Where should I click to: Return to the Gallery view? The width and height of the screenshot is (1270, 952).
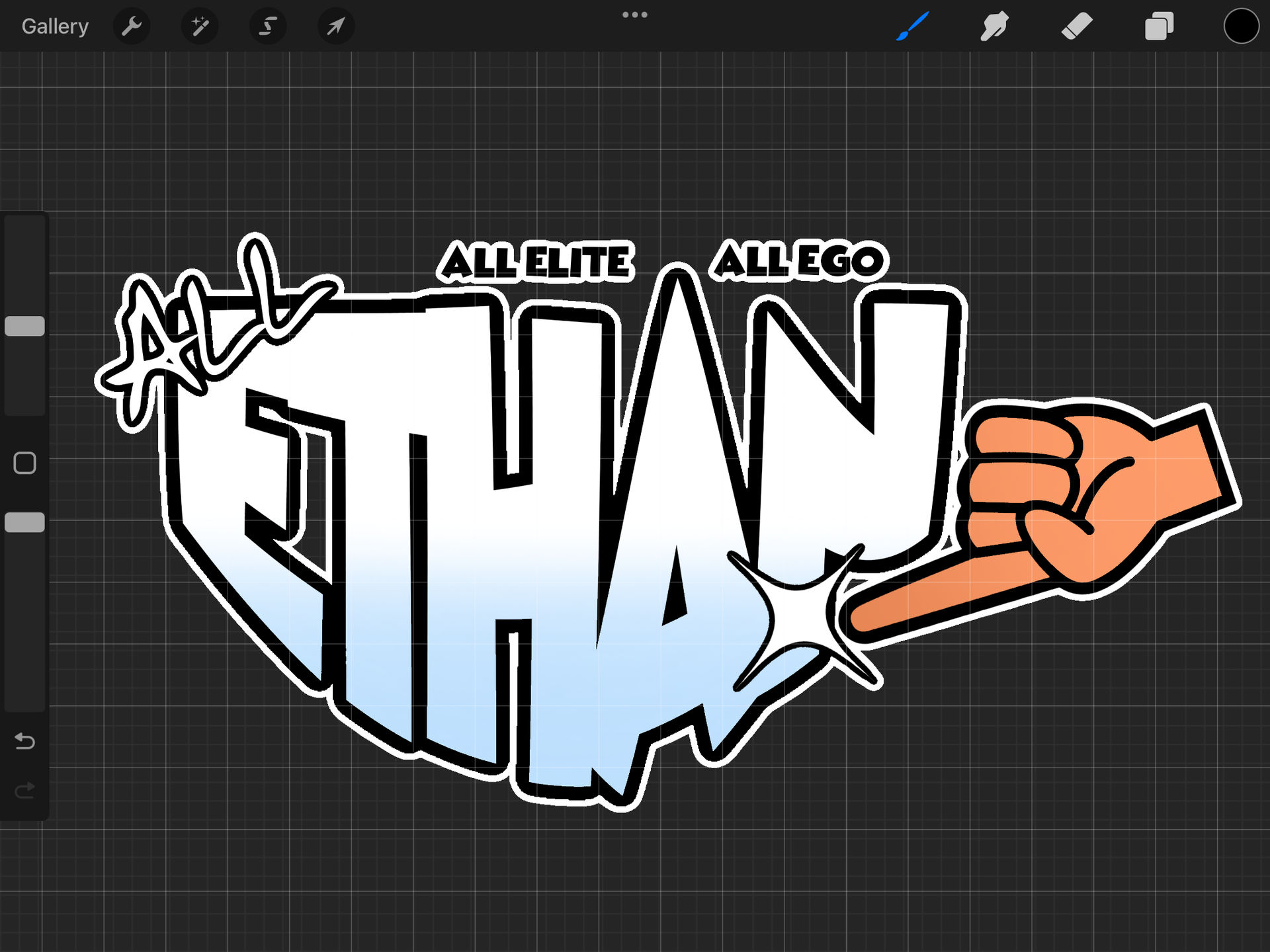pos(55,26)
